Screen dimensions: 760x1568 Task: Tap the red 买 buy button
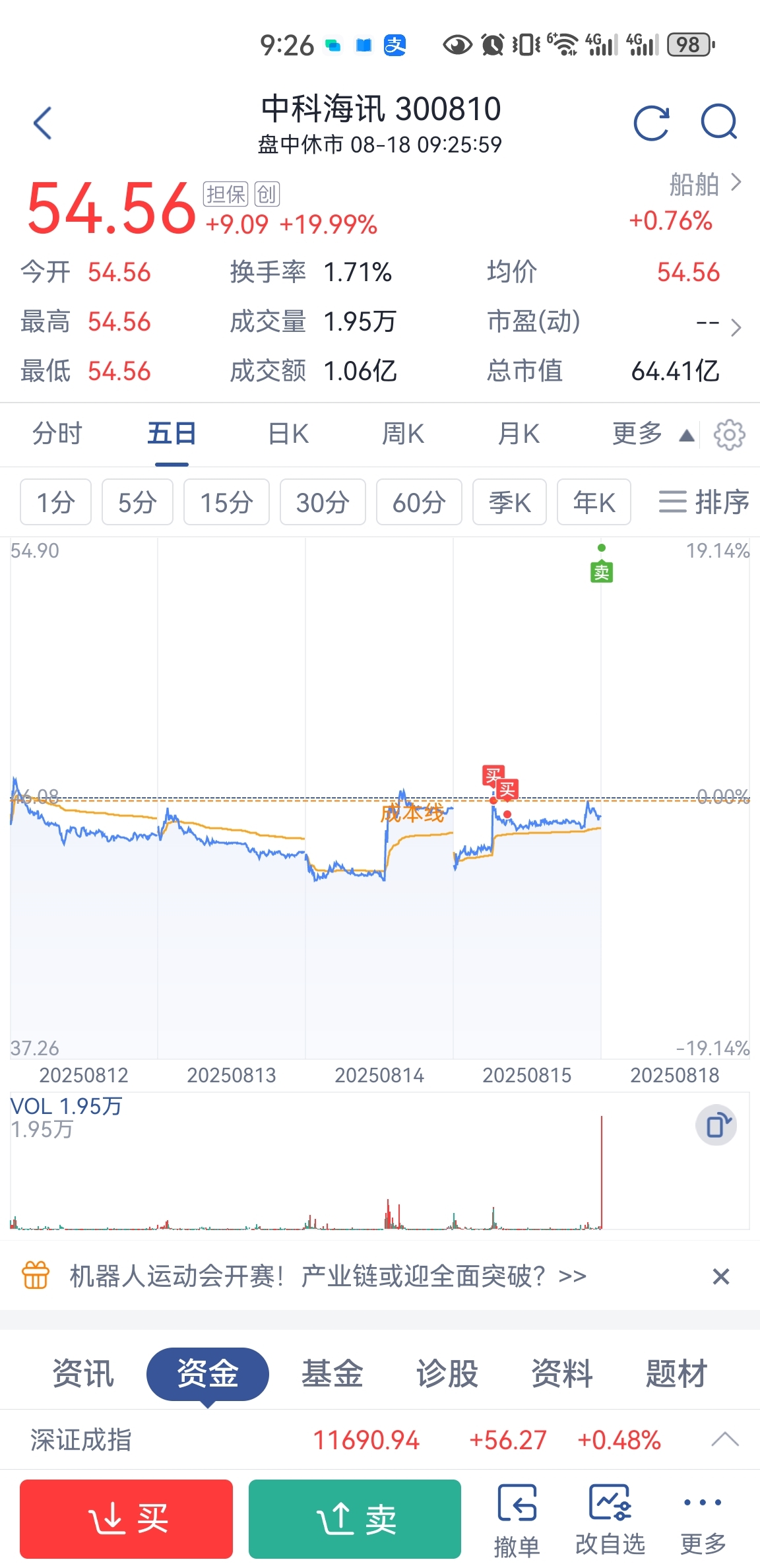[x=126, y=1519]
